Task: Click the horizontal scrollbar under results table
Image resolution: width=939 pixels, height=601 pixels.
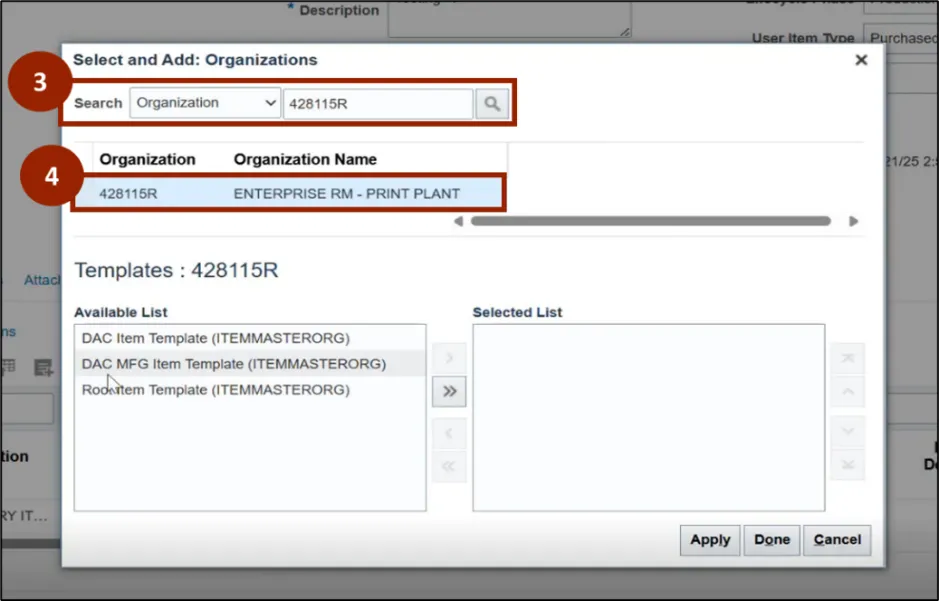Action: 650,221
